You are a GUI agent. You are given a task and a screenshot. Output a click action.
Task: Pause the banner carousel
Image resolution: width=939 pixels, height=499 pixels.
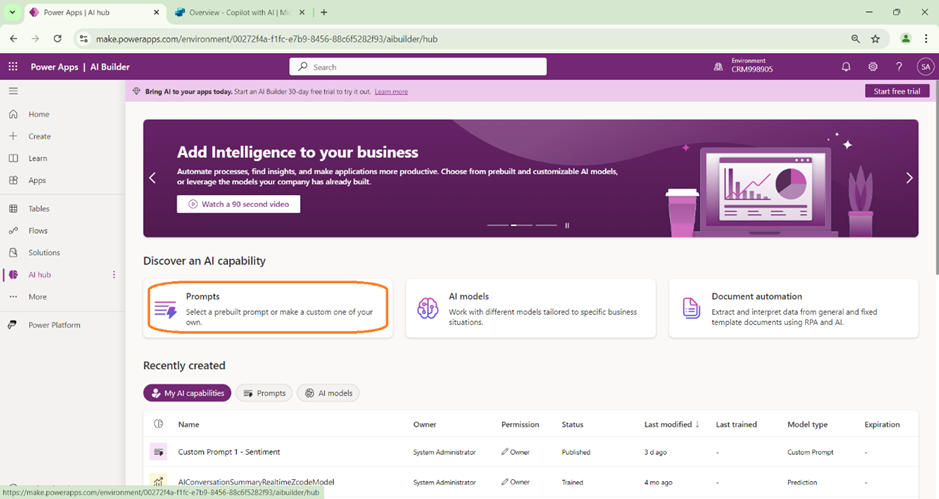click(567, 225)
